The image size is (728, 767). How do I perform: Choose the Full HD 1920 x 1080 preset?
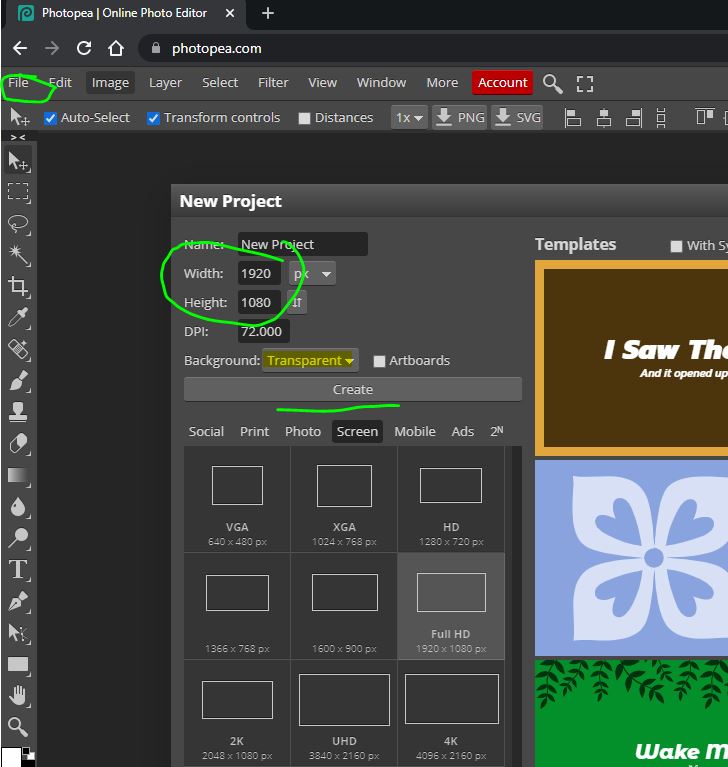point(451,606)
